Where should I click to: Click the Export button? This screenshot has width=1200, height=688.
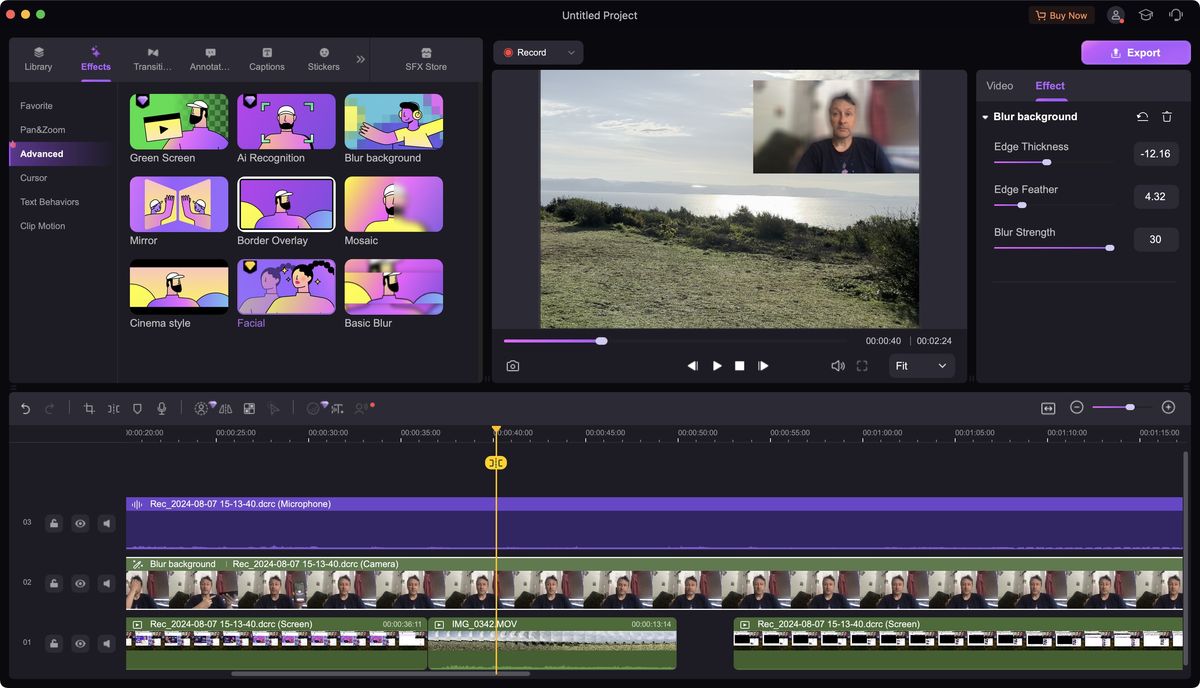(1135, 52)
